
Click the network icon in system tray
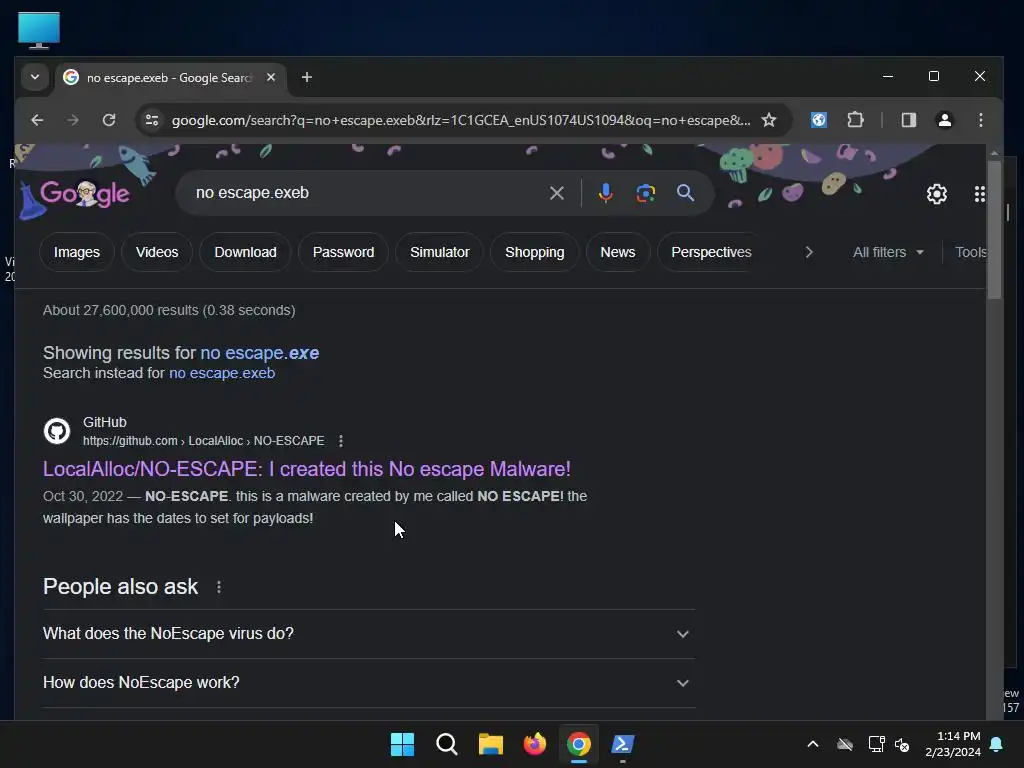coord(876,744)
